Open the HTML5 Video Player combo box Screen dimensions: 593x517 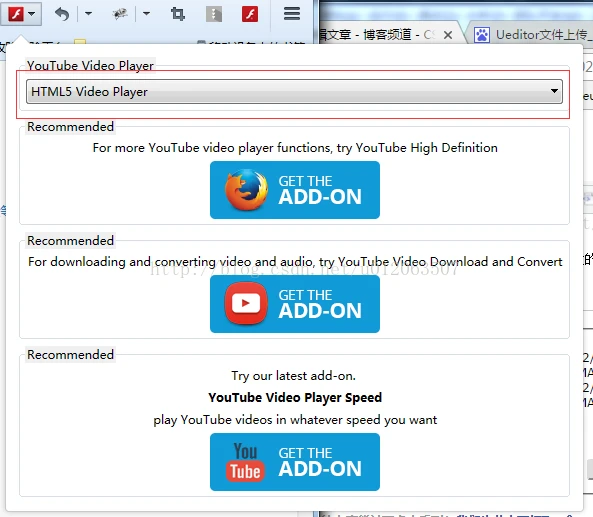click(x=294, y=92)
